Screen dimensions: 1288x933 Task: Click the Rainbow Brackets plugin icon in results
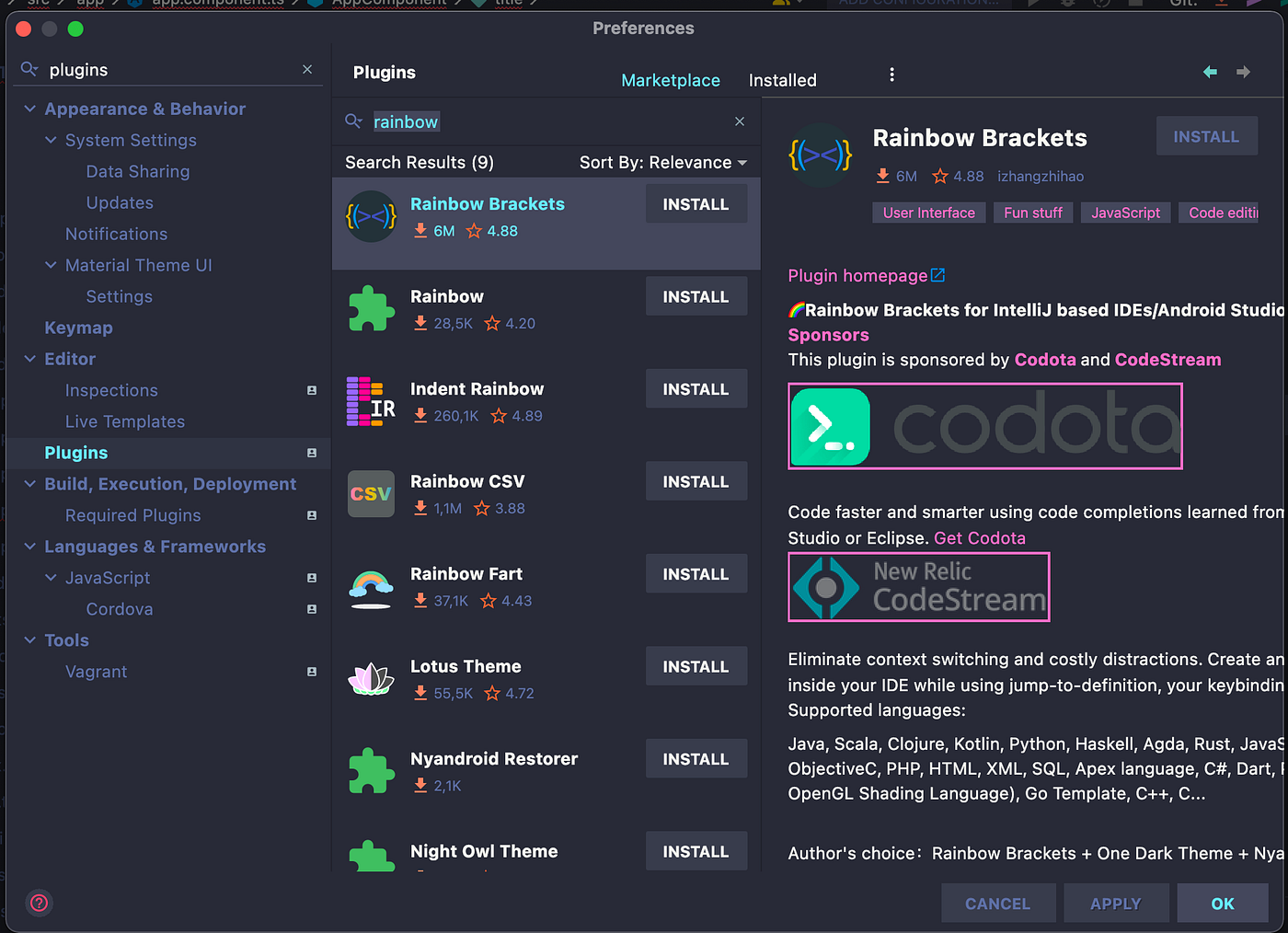pos(371,216)
